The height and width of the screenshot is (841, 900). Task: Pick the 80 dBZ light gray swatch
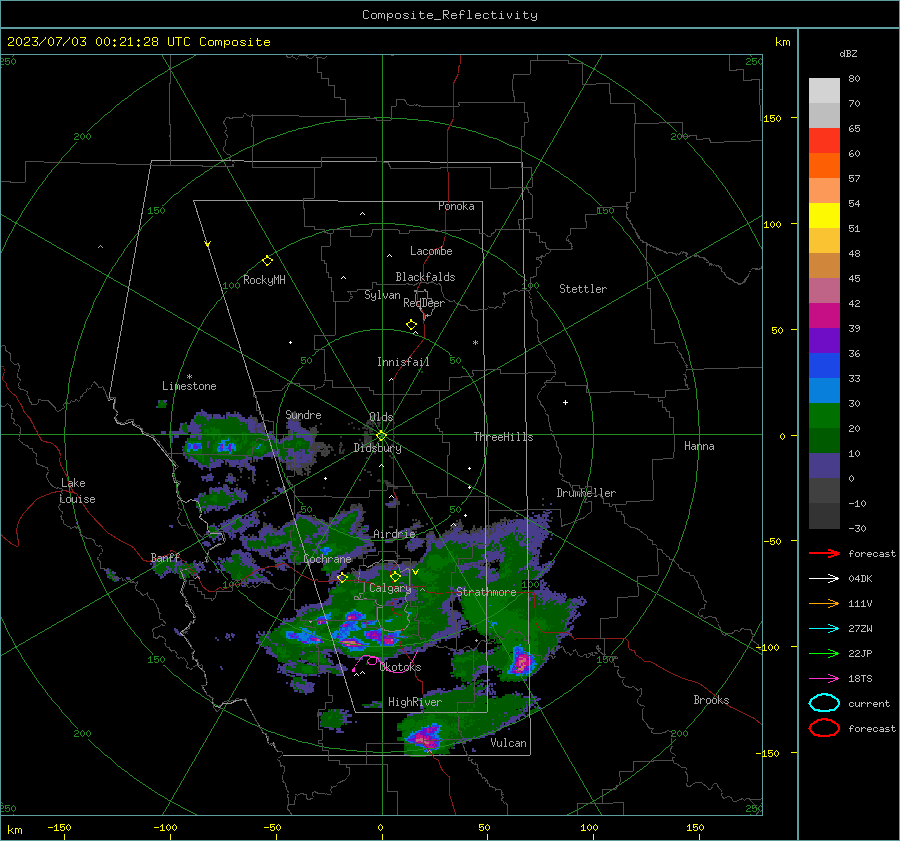[824, 91]
